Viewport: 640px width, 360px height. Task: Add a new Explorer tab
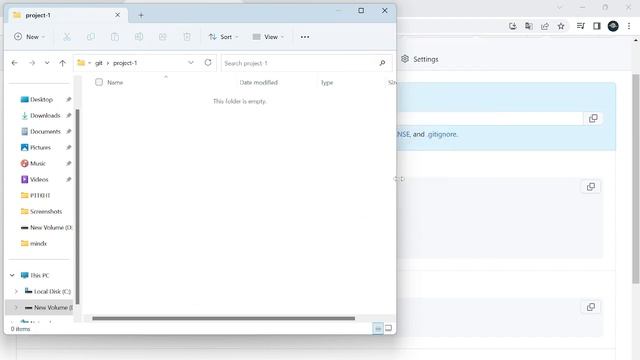pos(141,16)
